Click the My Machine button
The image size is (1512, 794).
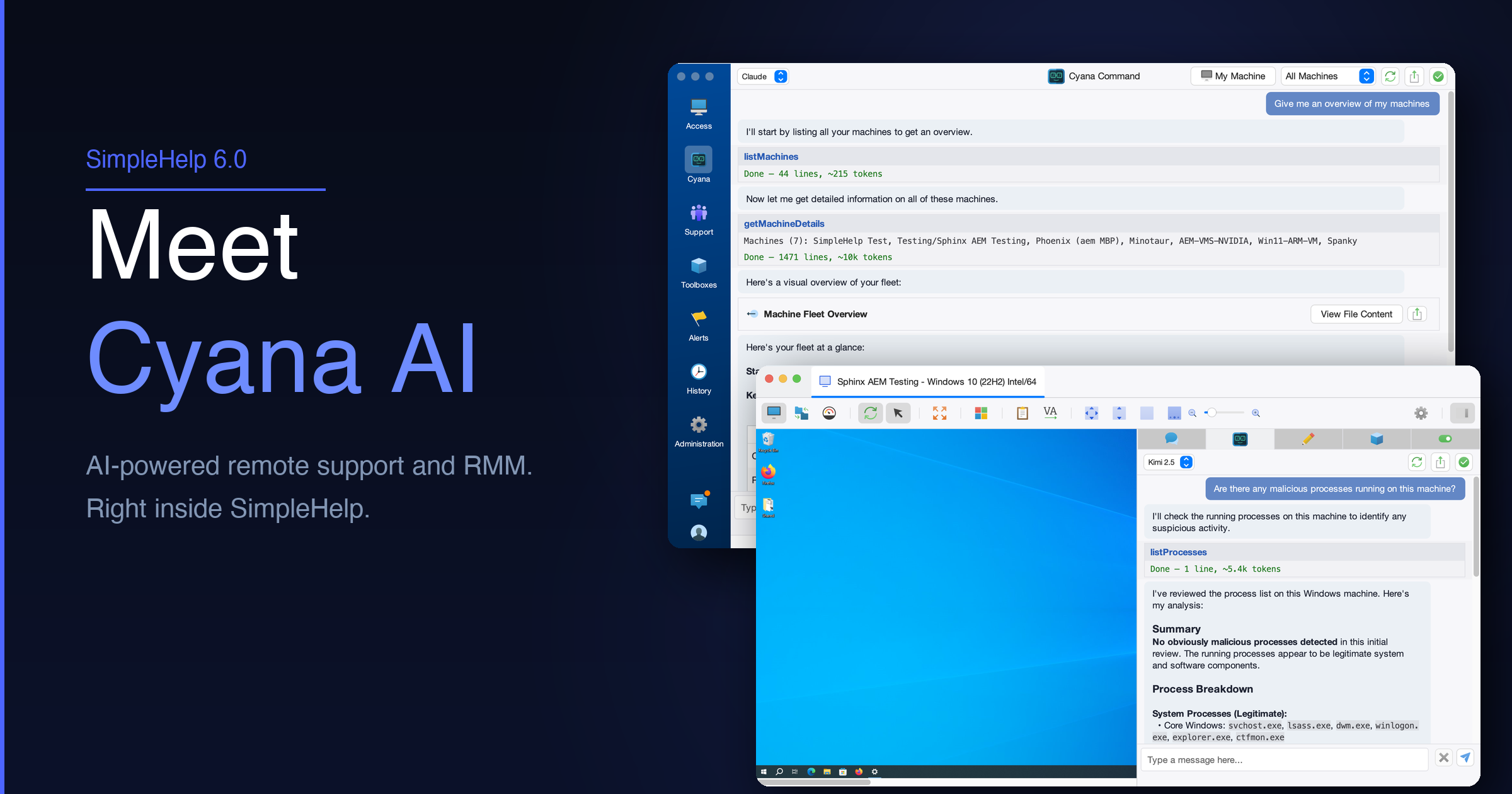pos(1233,76)
